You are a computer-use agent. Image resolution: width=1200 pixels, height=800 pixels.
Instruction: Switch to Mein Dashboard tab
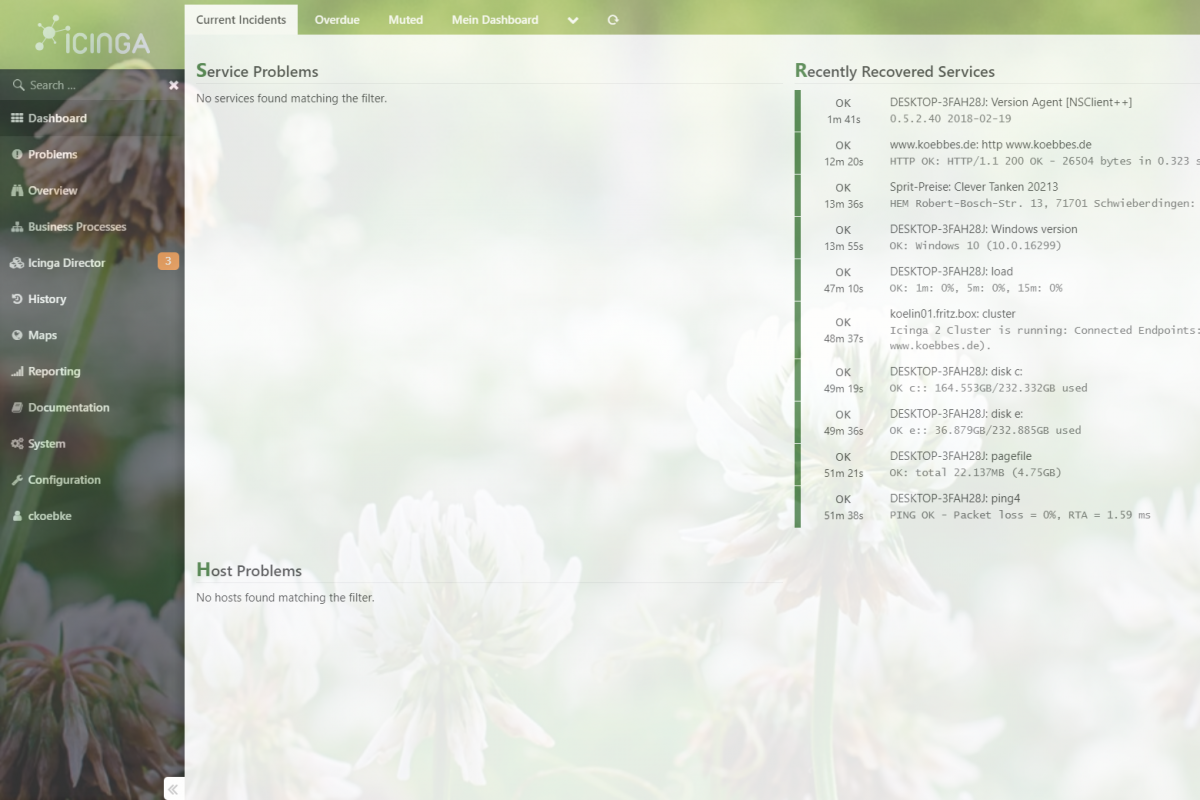point(495,20)
